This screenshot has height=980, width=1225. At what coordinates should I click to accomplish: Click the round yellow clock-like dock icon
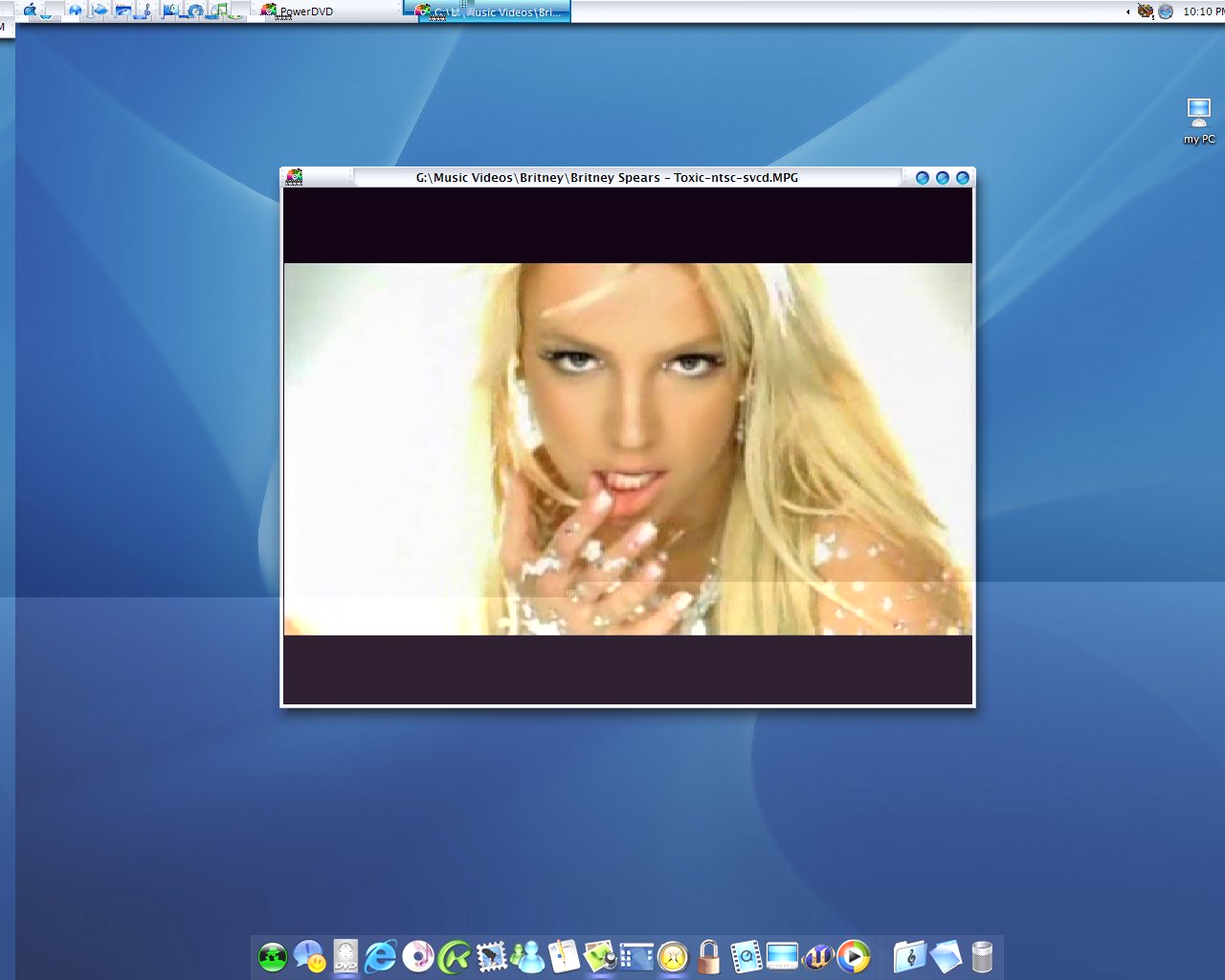tap(673, 956)
